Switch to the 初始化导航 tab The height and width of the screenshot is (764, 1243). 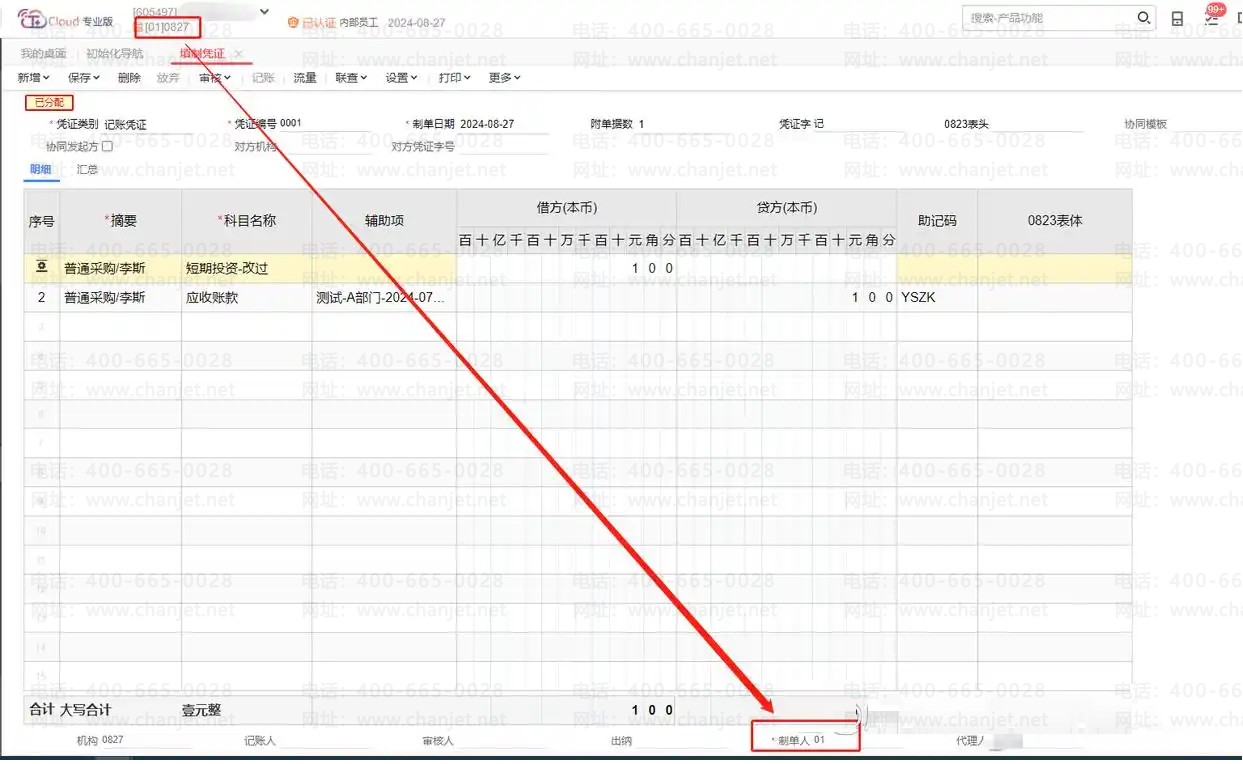tap(114, 54)
